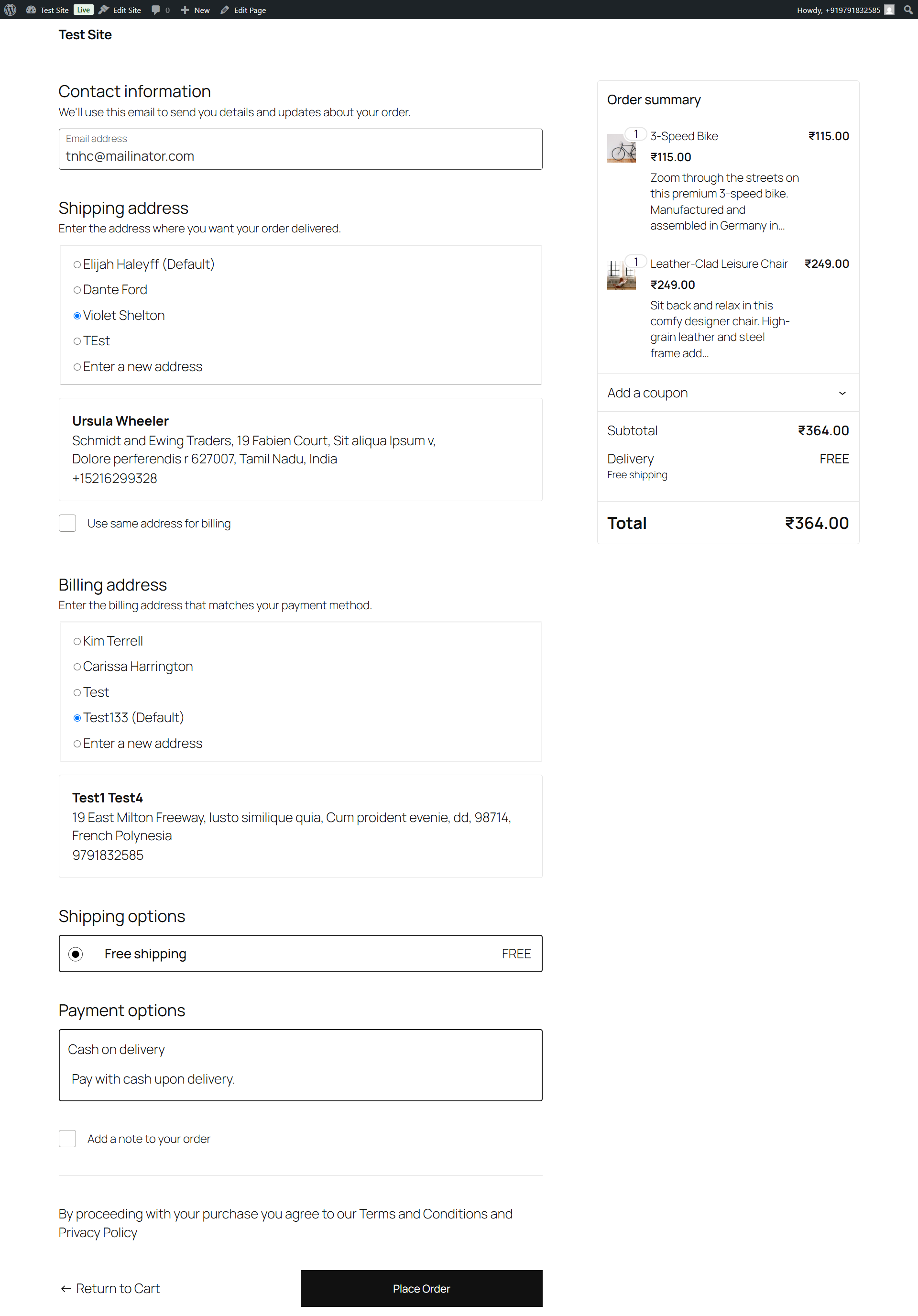Open Howdy account menu

coord(838,10)
